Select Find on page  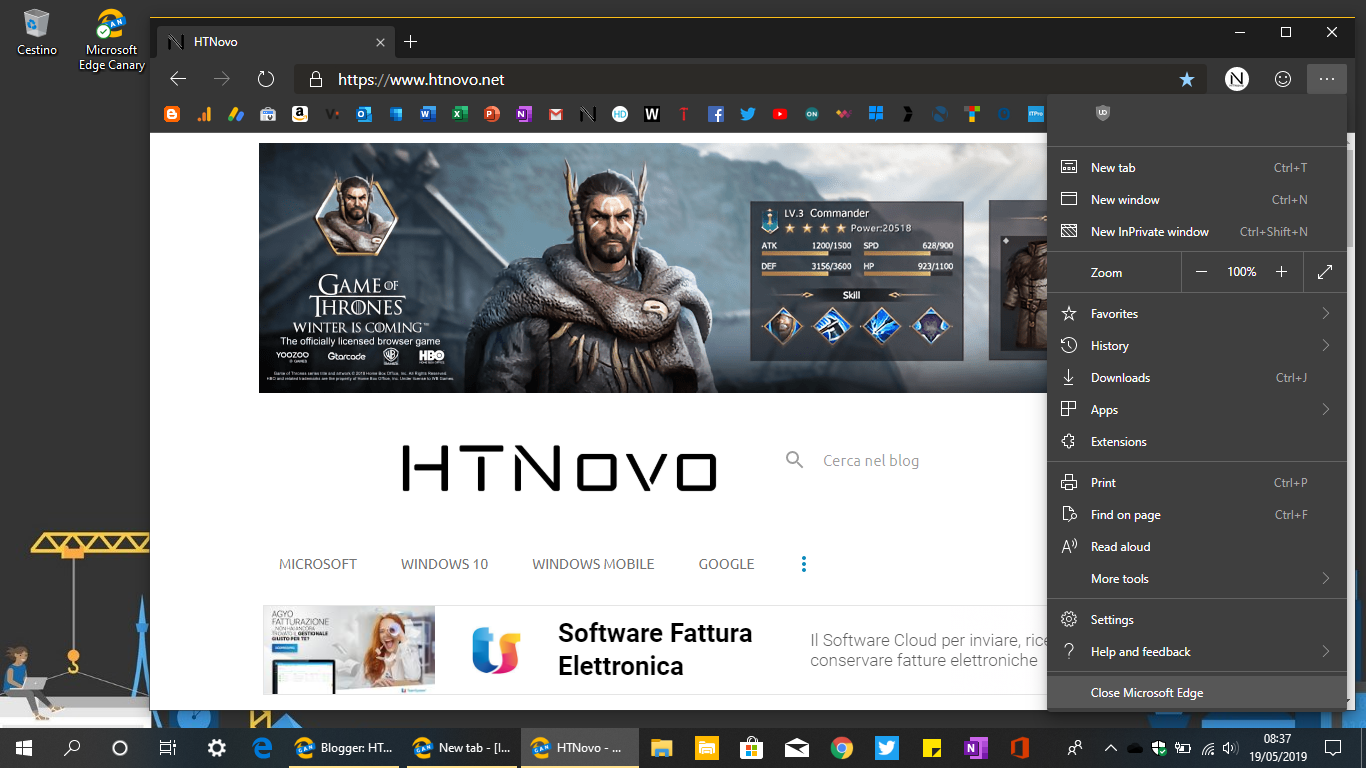coord(1196,515)
